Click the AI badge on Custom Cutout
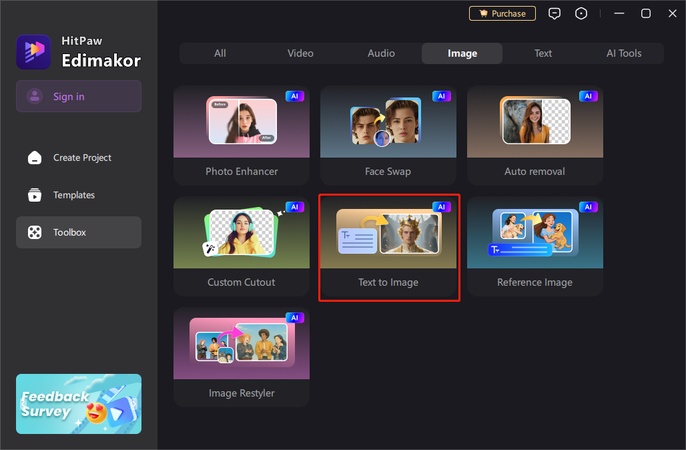The height and width of the screenshot is (450, 686). [x=295, y=207]
